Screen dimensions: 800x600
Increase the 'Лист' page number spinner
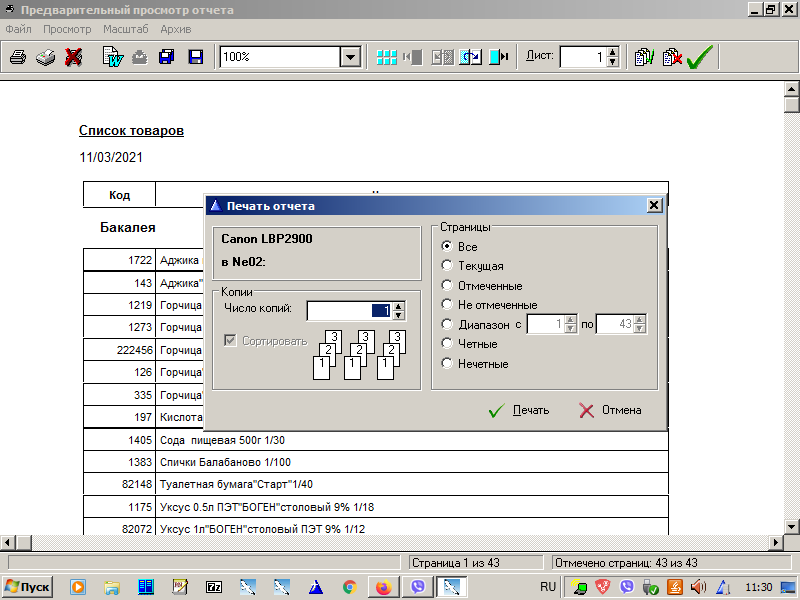[613, 52]
